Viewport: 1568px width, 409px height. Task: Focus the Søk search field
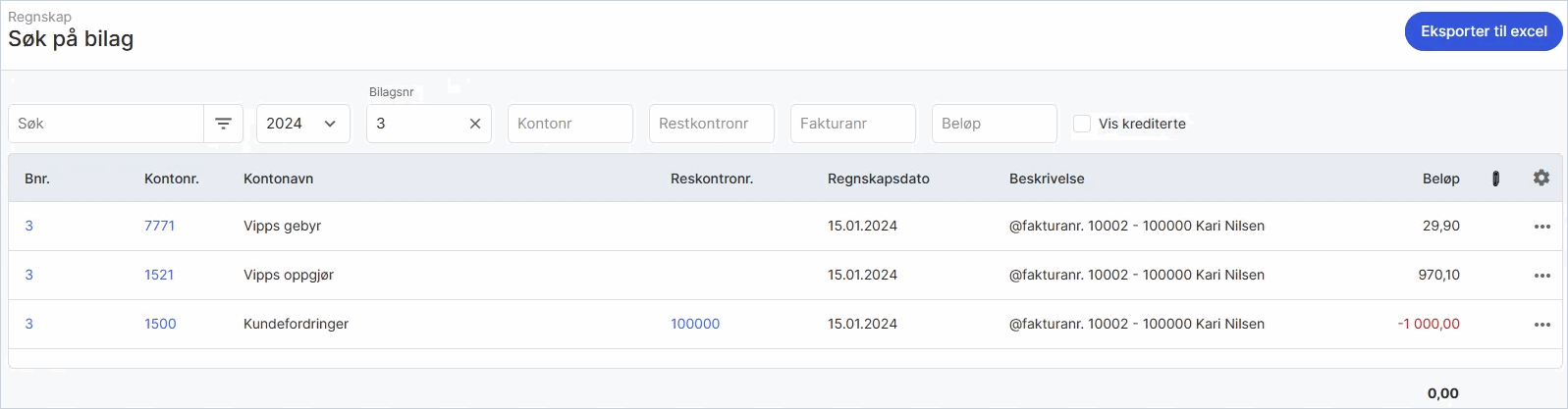click(x=106, y=124)
